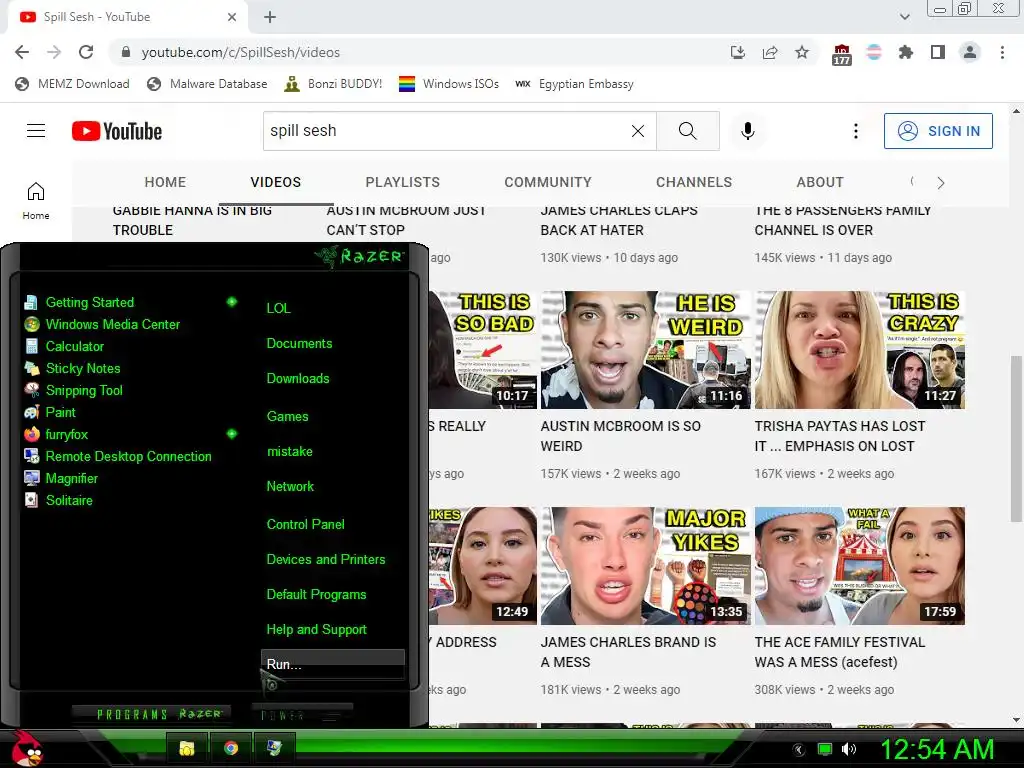The height and width of the screenshot is (768, 1024).
Task: Open Home in YouTube sidebar
Action: point(36,200)
